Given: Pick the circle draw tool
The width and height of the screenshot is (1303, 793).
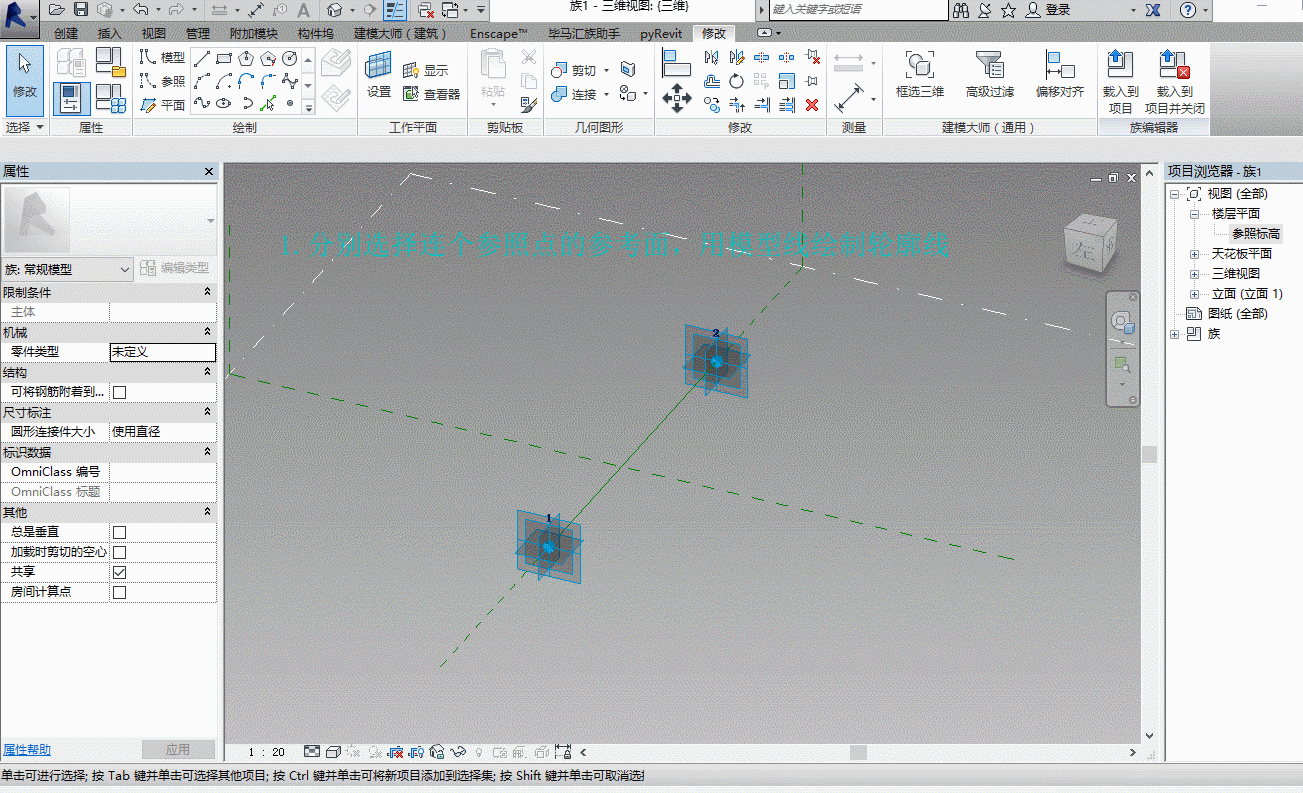Looking at the screenshot, I should pyautogui.click(x=290, y=57).
